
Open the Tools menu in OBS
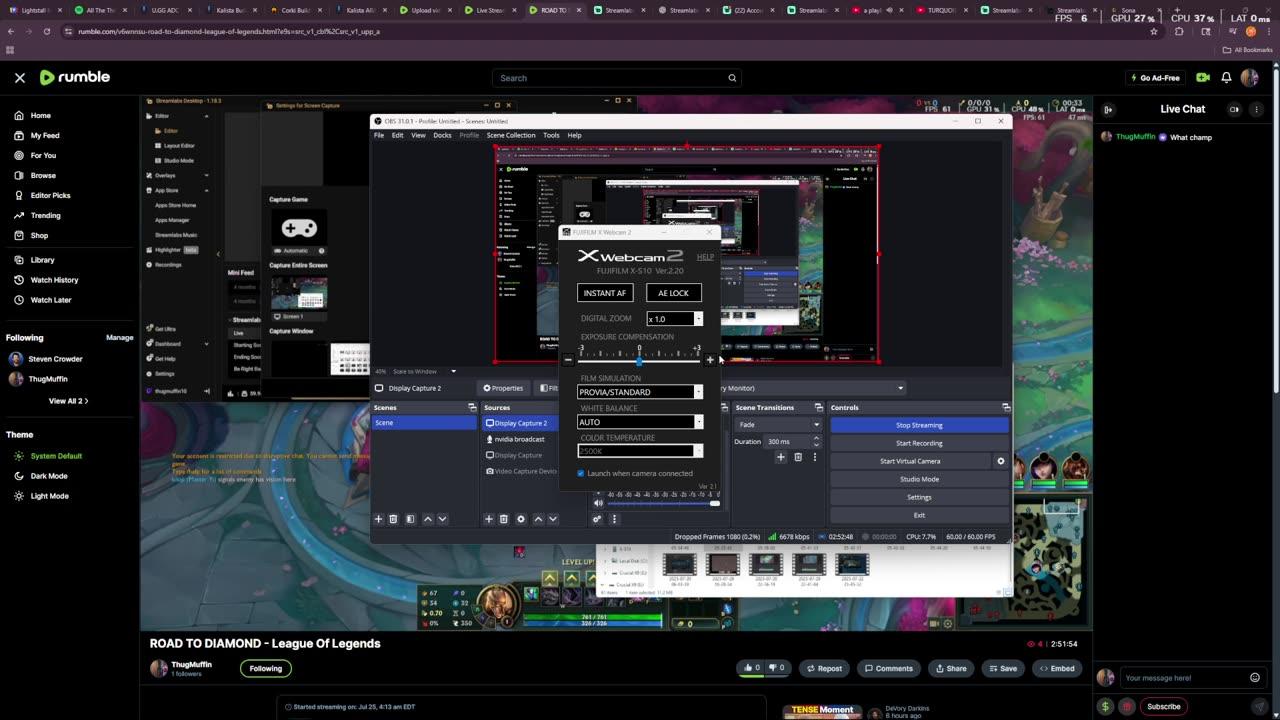551,135
